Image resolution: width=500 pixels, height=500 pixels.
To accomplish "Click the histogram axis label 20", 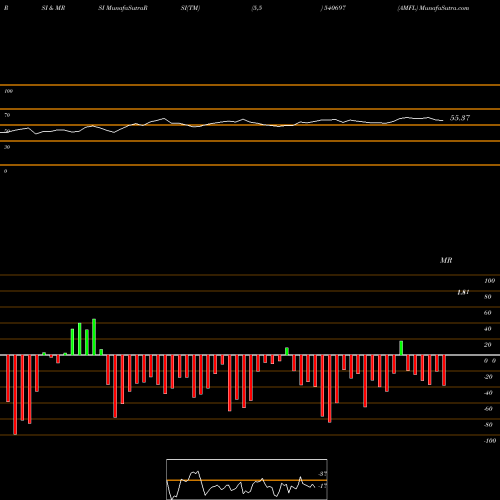I will (x=487, y=345).
